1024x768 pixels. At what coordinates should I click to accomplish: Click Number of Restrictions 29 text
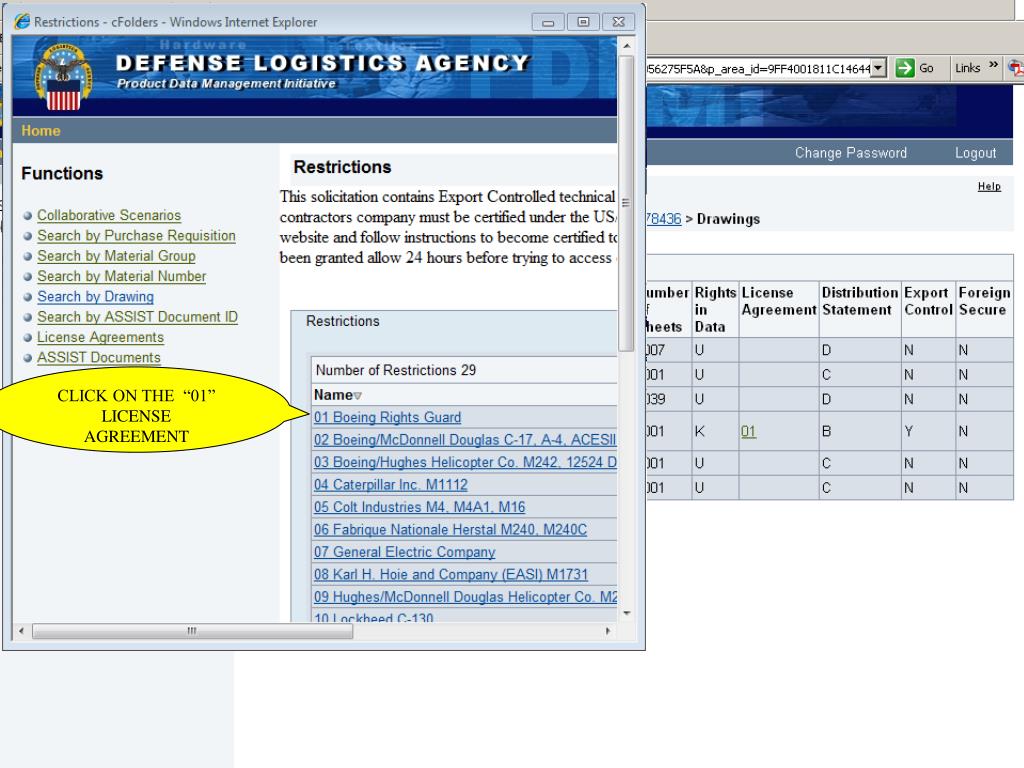coord(396,370)
